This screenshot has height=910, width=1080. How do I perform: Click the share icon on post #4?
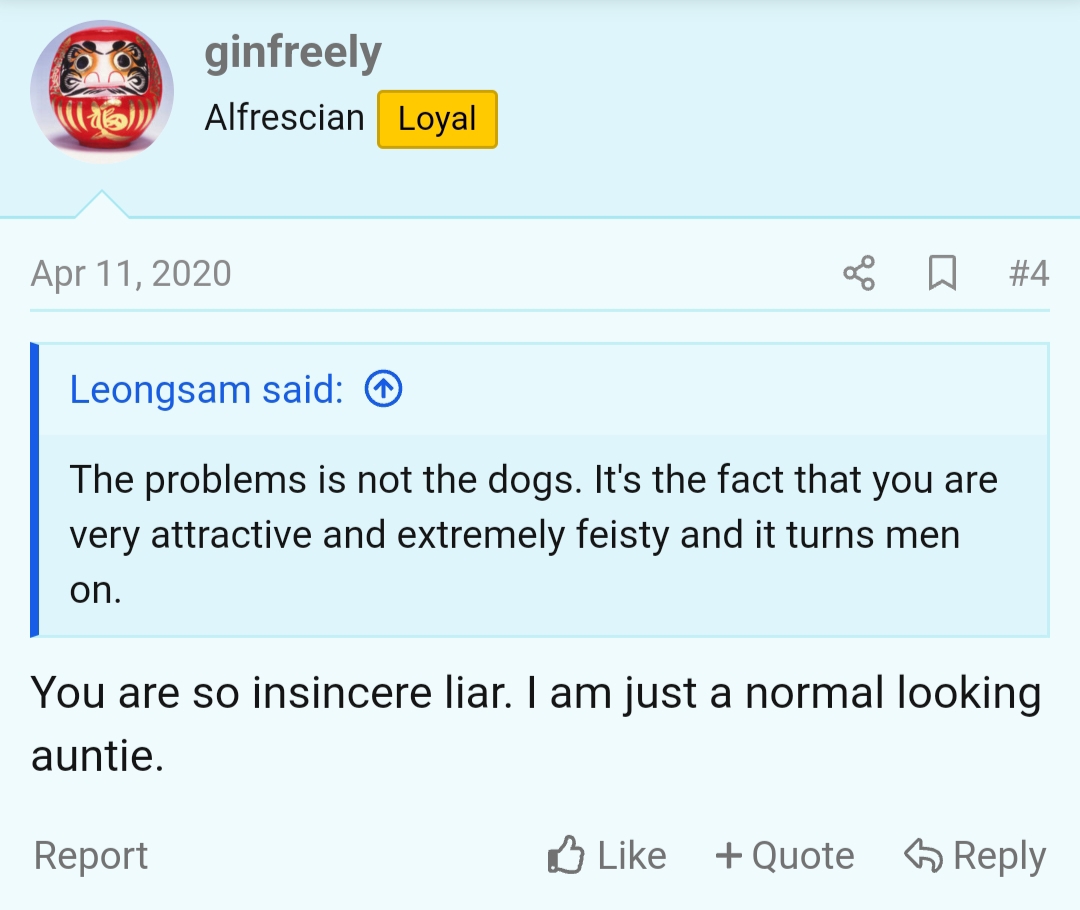[x=859, y=273]
